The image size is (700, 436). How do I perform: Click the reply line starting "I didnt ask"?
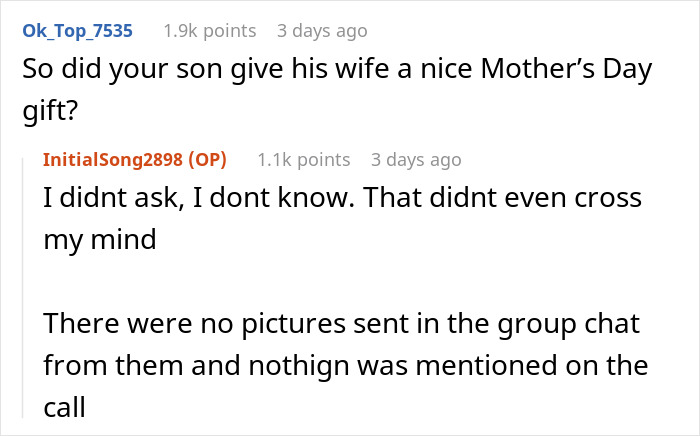tap(340, 198)
